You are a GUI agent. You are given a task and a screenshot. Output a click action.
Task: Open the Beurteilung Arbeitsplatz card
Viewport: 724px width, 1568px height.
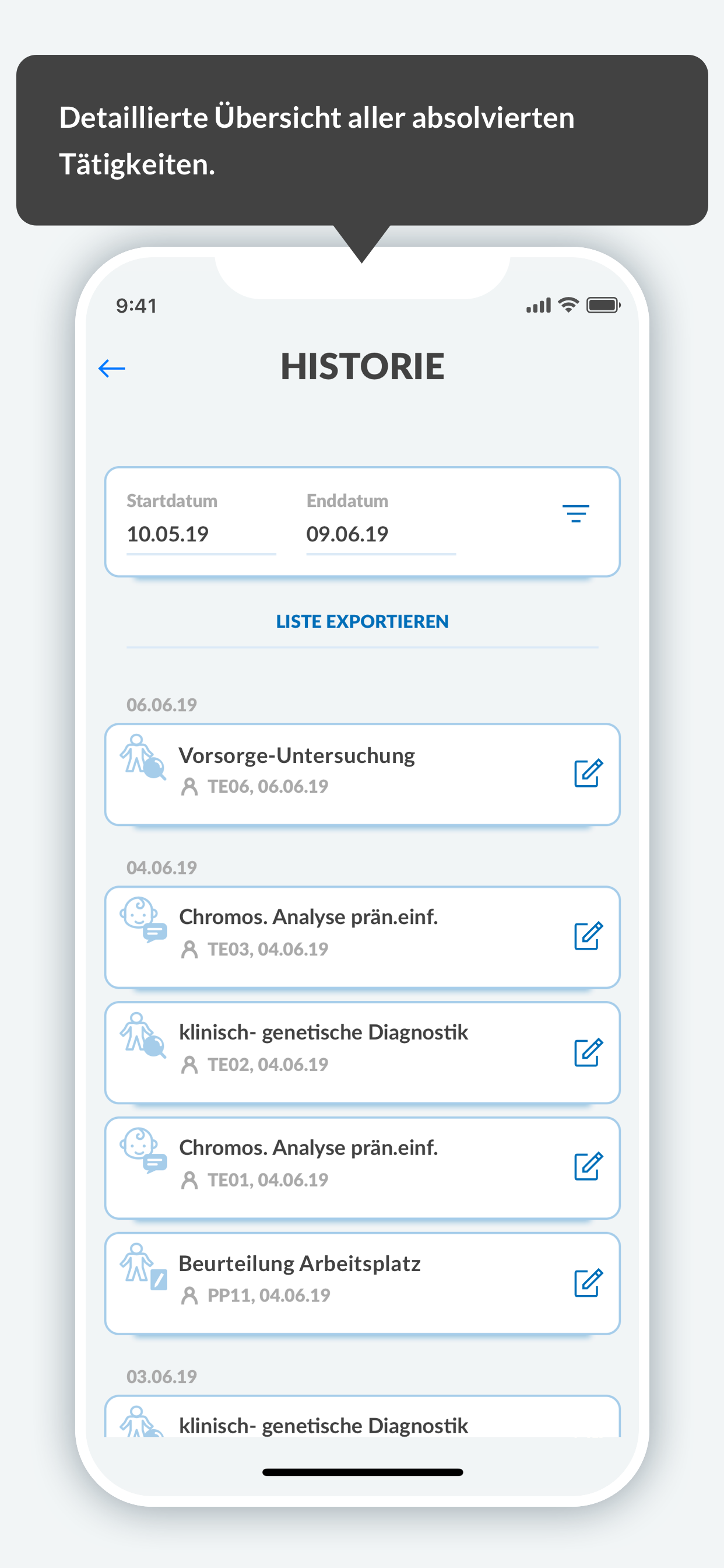[x=362, y=1283]
